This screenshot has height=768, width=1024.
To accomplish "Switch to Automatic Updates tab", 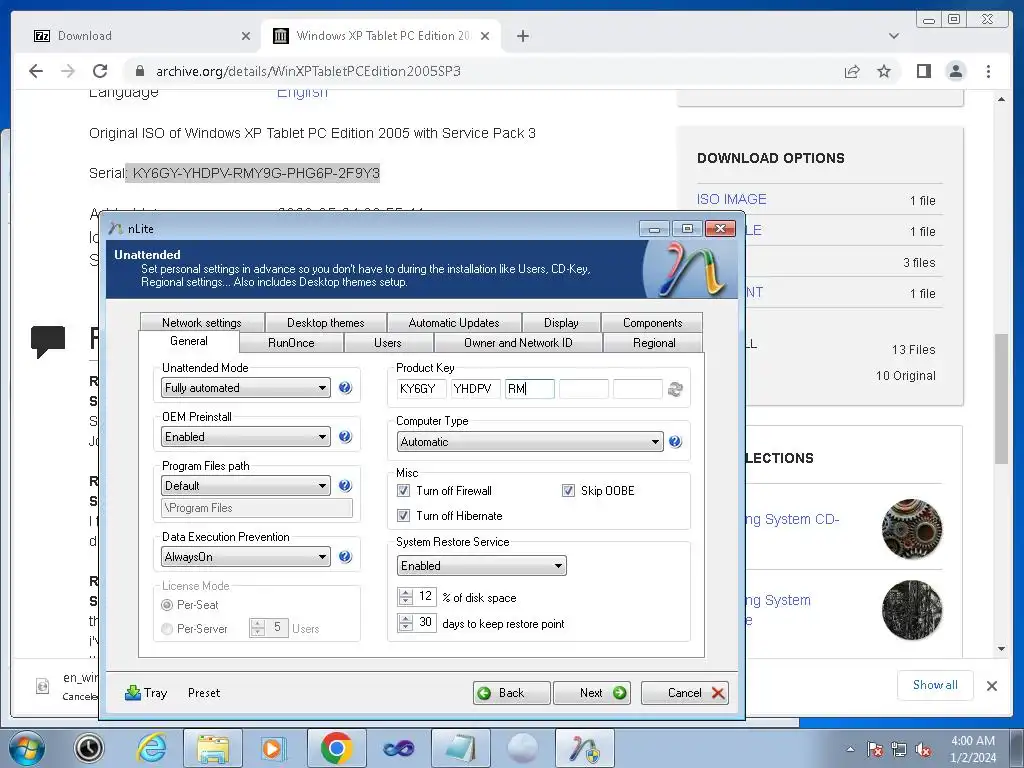I will [x=454, y=323].
